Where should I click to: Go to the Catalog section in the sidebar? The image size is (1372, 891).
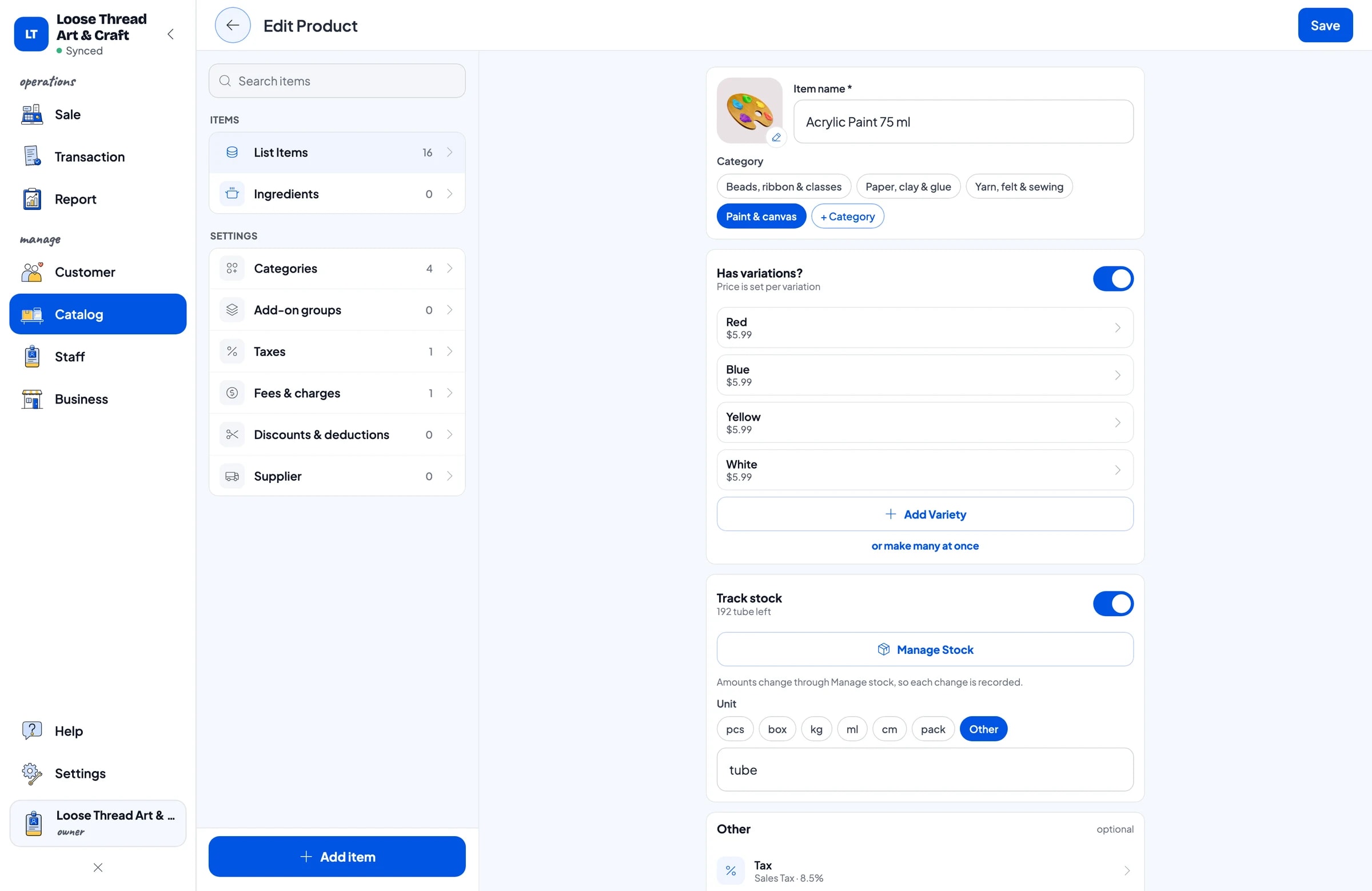pyautogui.click(x=98, y=314)
